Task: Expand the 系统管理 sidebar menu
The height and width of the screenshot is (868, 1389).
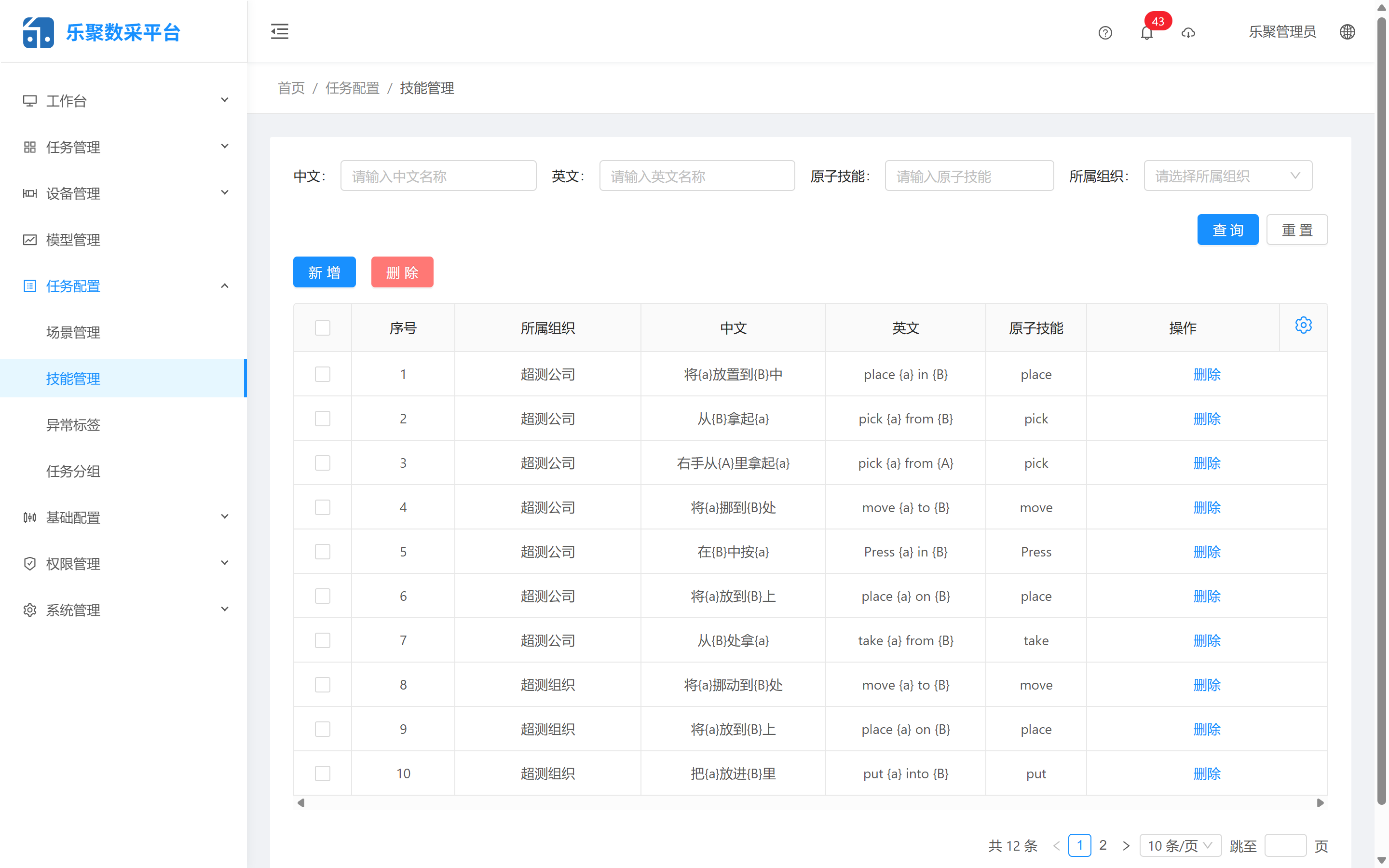Action: coord(73,610)
